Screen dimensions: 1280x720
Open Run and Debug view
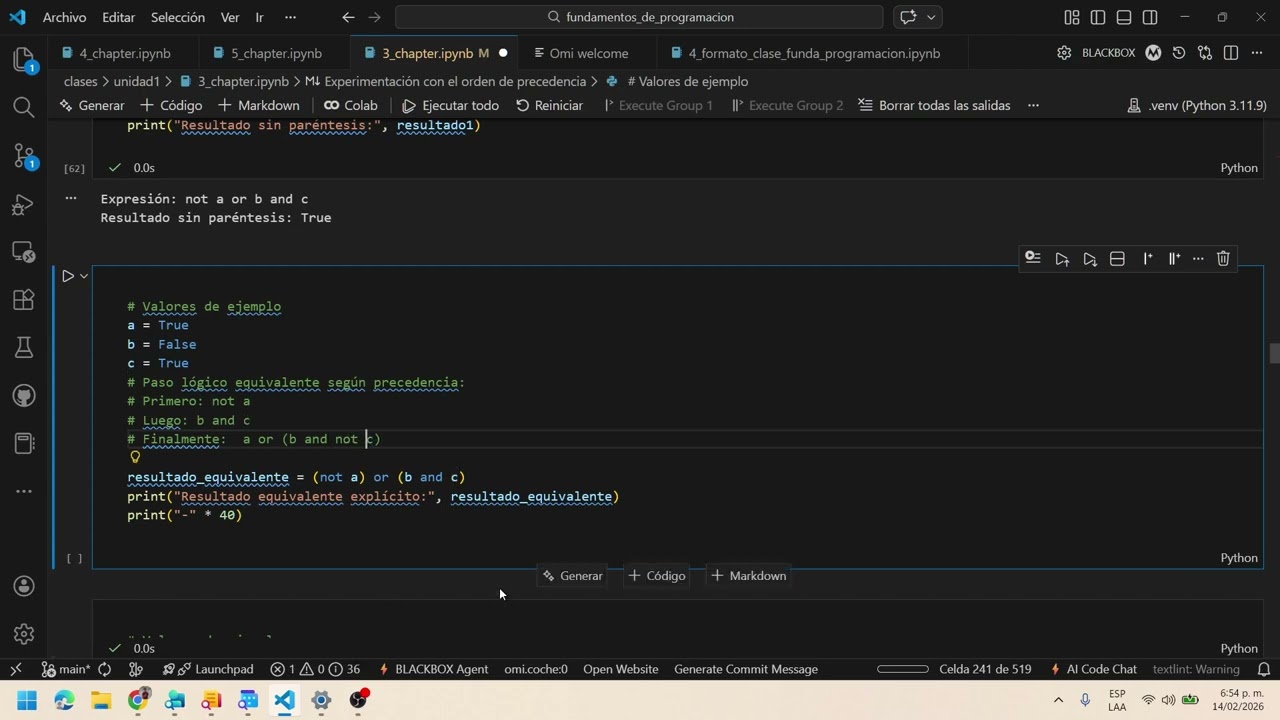point(24,204)
